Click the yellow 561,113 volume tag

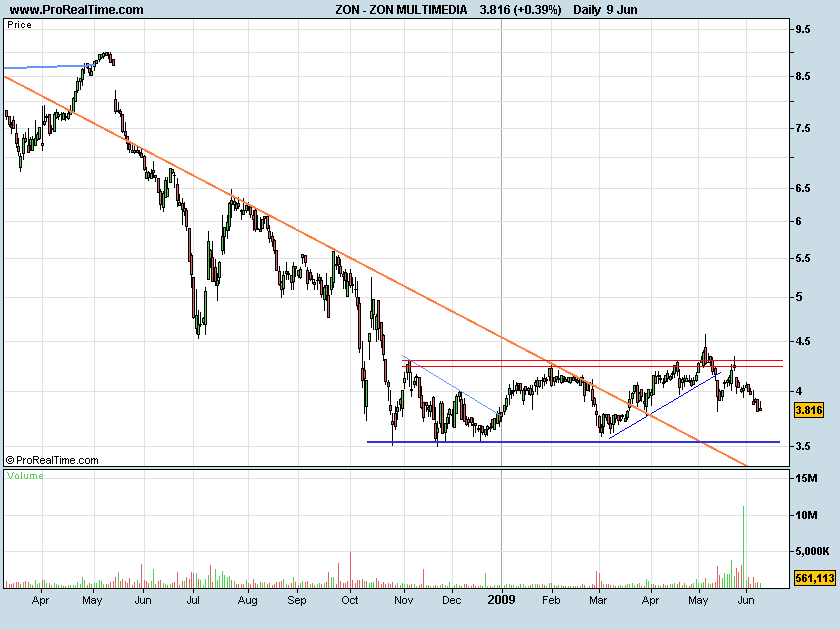[815, 578]
